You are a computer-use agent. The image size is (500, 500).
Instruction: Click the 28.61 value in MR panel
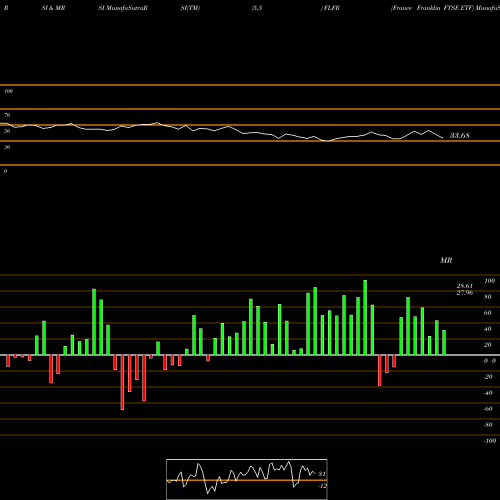pos(465,286)
